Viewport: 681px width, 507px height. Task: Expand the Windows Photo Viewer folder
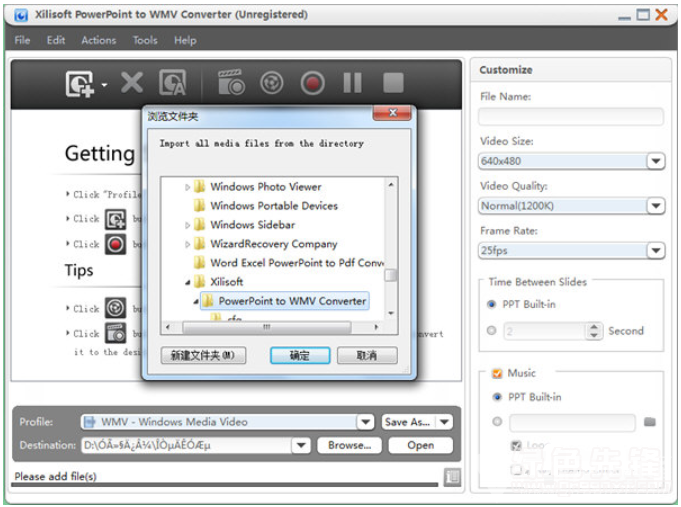point(188,187)
